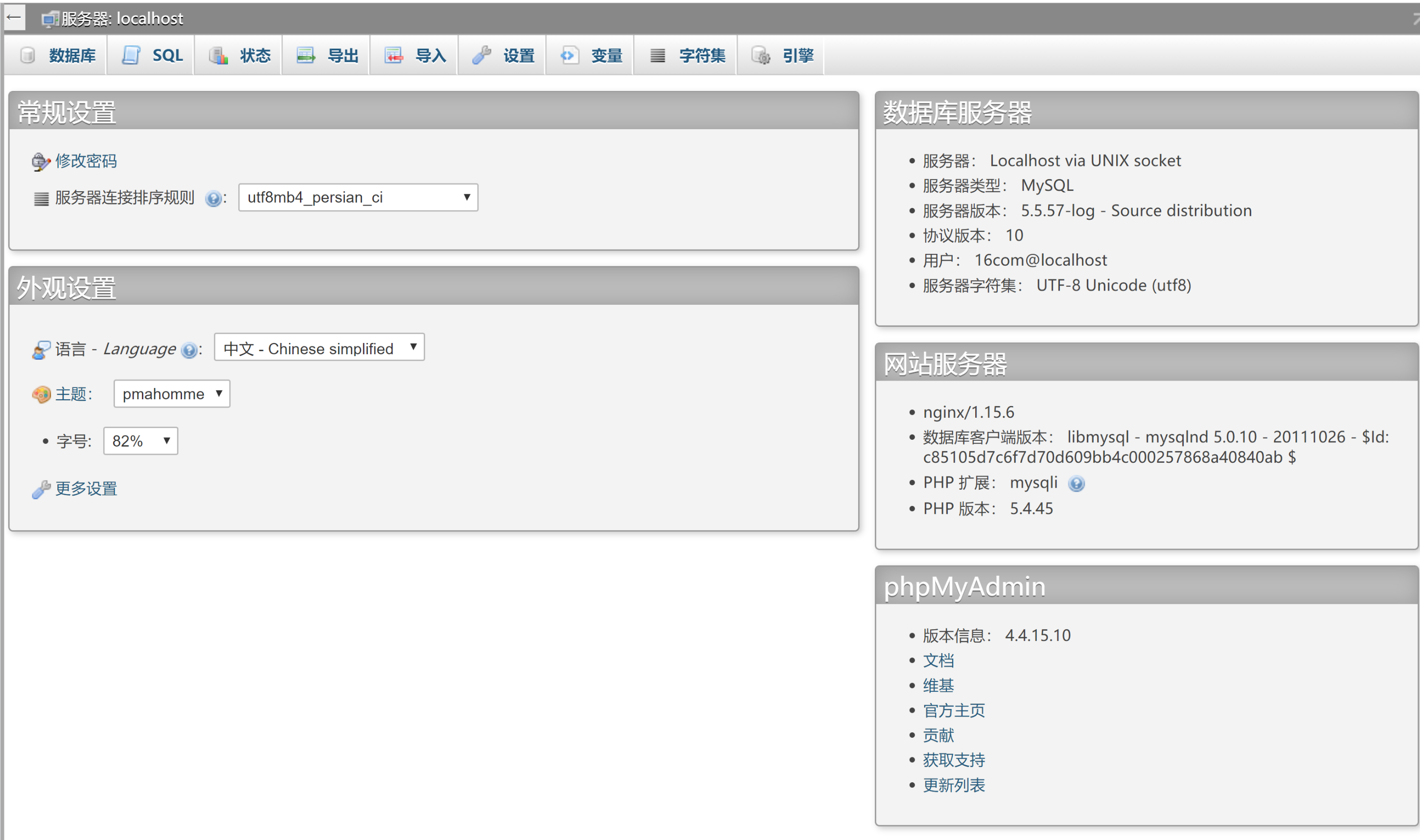This screenshot has width=1420, height=840.
Task: Click the database cylinder icon in tab bar
Action: (27, 55)
